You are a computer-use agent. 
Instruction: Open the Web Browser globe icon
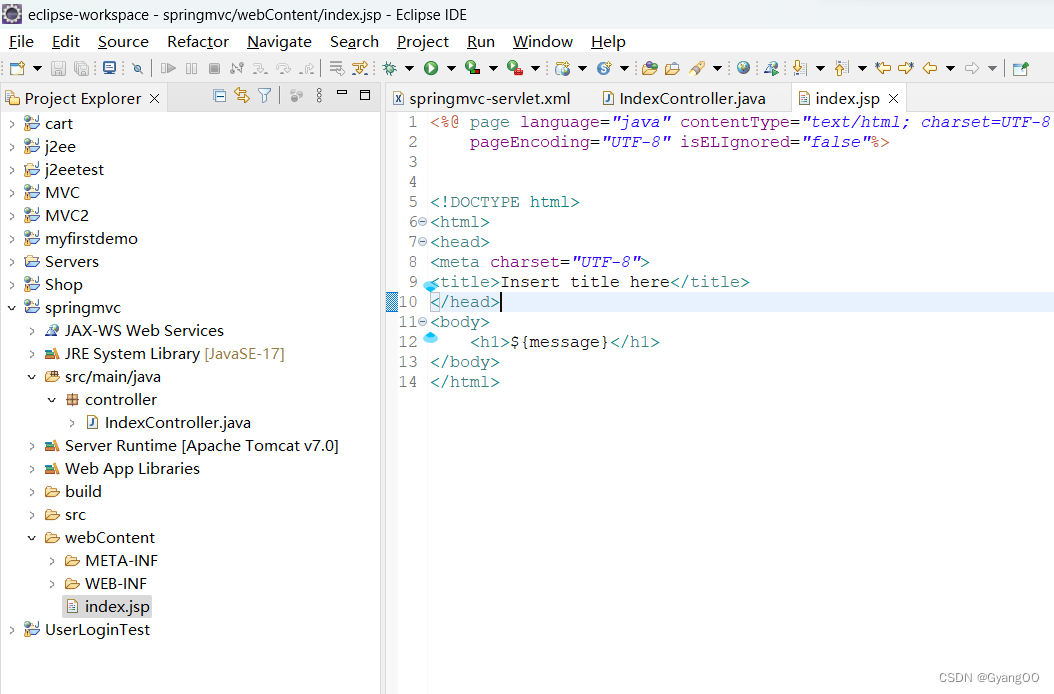(x=743, y=68)
